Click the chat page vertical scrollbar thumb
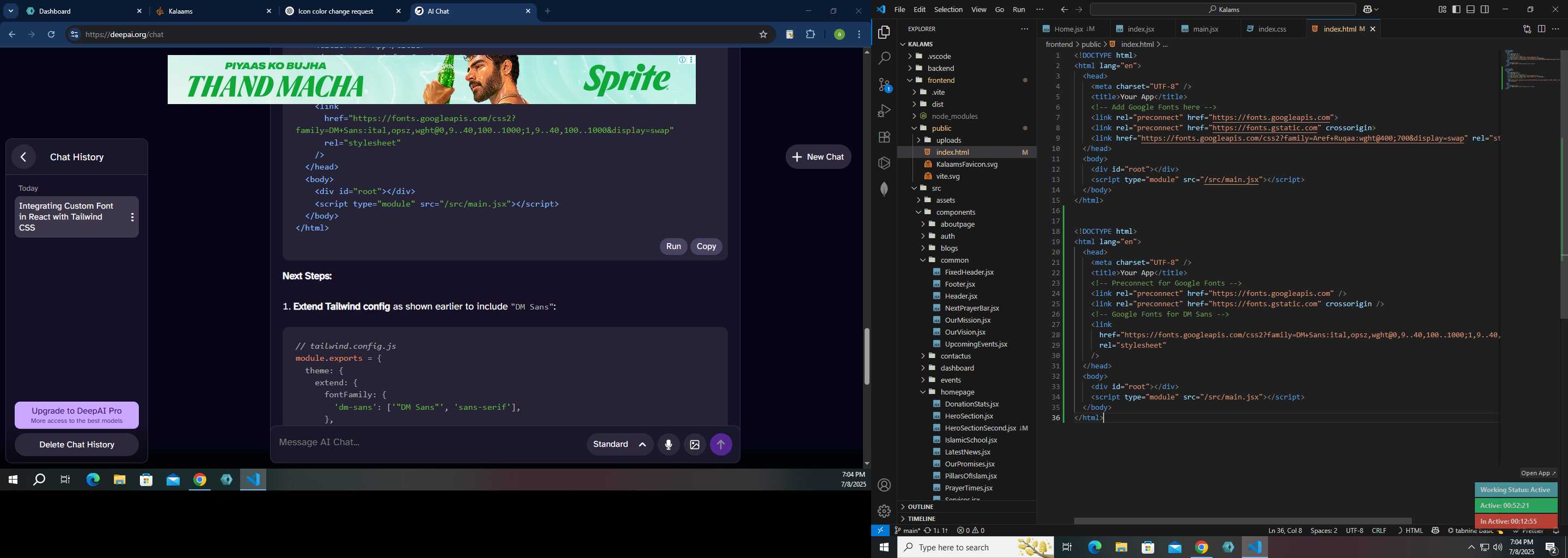The width and height of the screenshot is (1568, 558). 867,356
